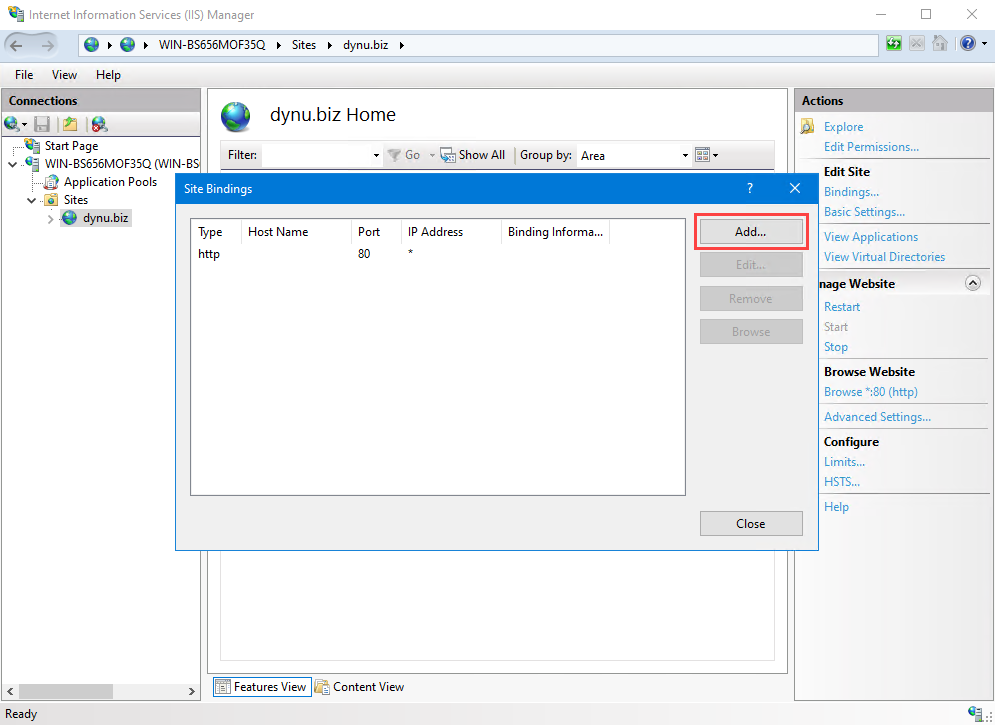This screenshot has width=995, height=725.
Task: Click the Add... button in Site Bindings
Action: point(751,232)
